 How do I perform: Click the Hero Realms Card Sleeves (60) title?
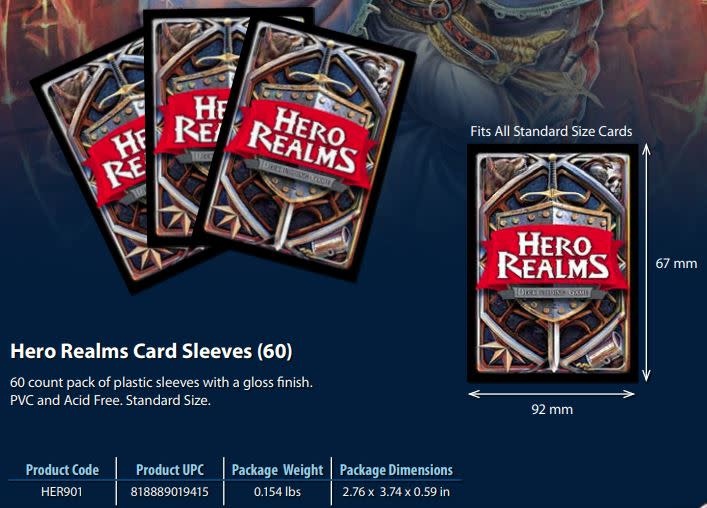[x=151, y=351]
